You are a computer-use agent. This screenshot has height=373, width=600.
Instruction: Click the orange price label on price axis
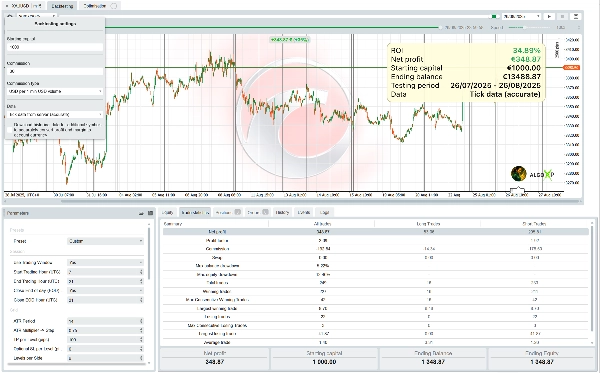[x=571, y=67]
